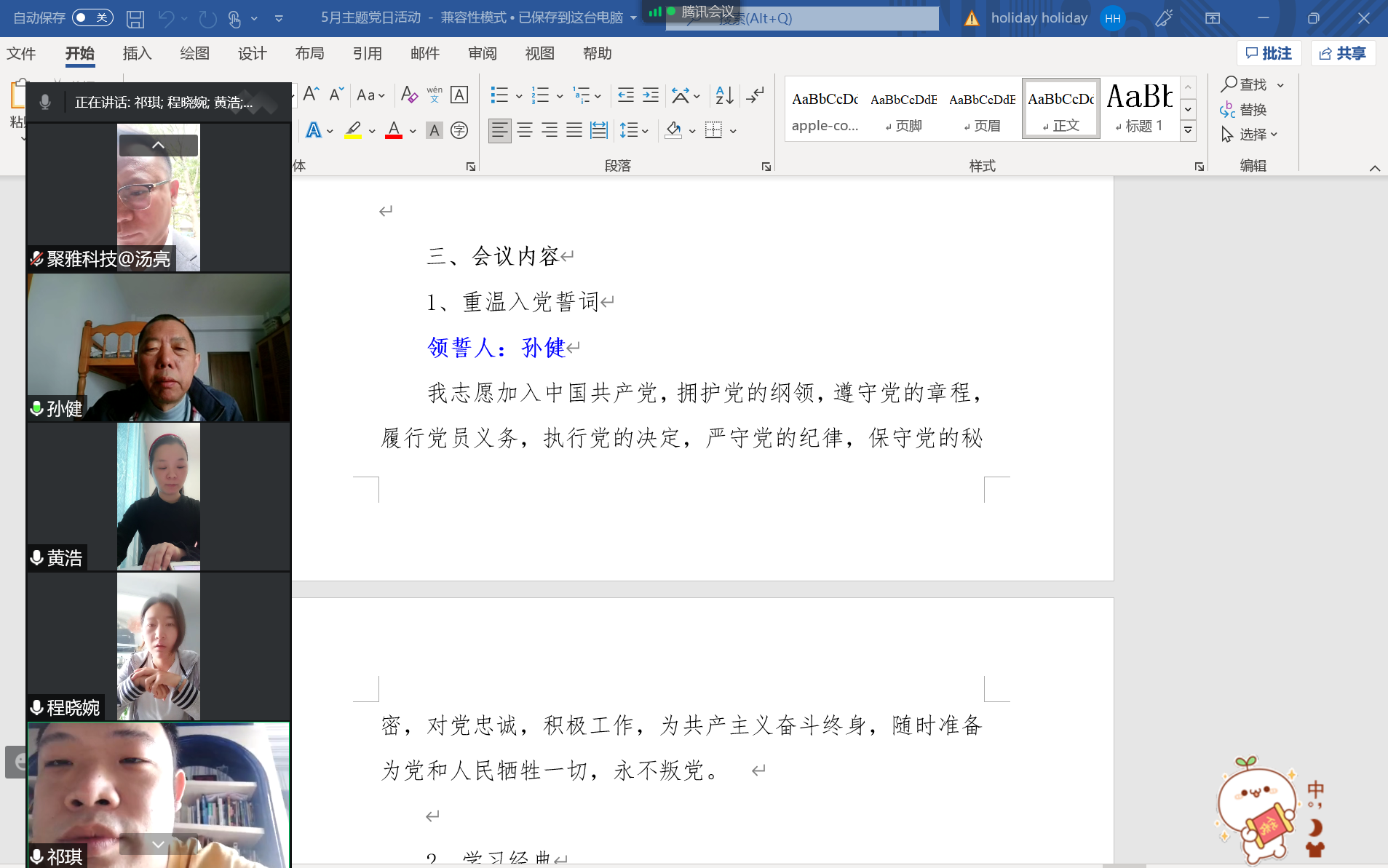Image resolution: width=1388 pixels, height=868 pixels.
Task: Click the Asian layout icon
Action: [x=681, y=95]
